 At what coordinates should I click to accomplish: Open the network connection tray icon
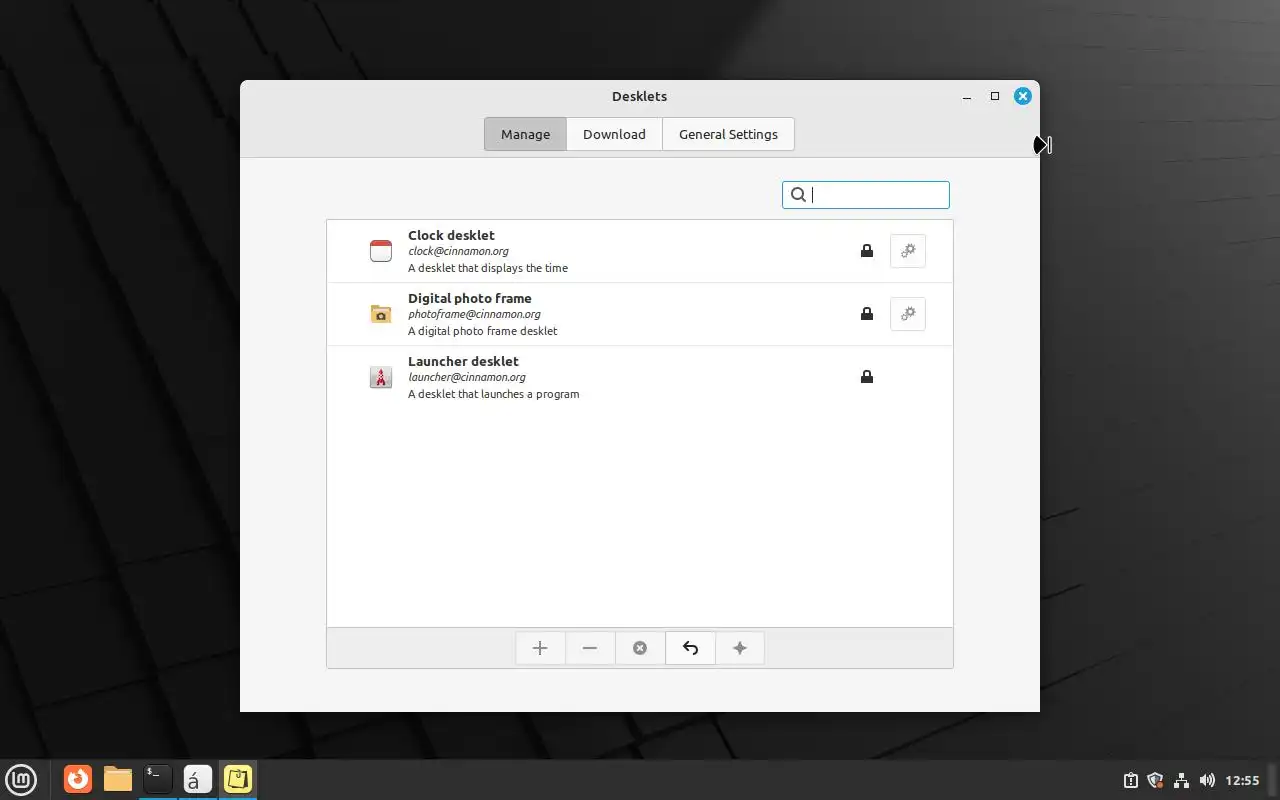coord(1181,780)
